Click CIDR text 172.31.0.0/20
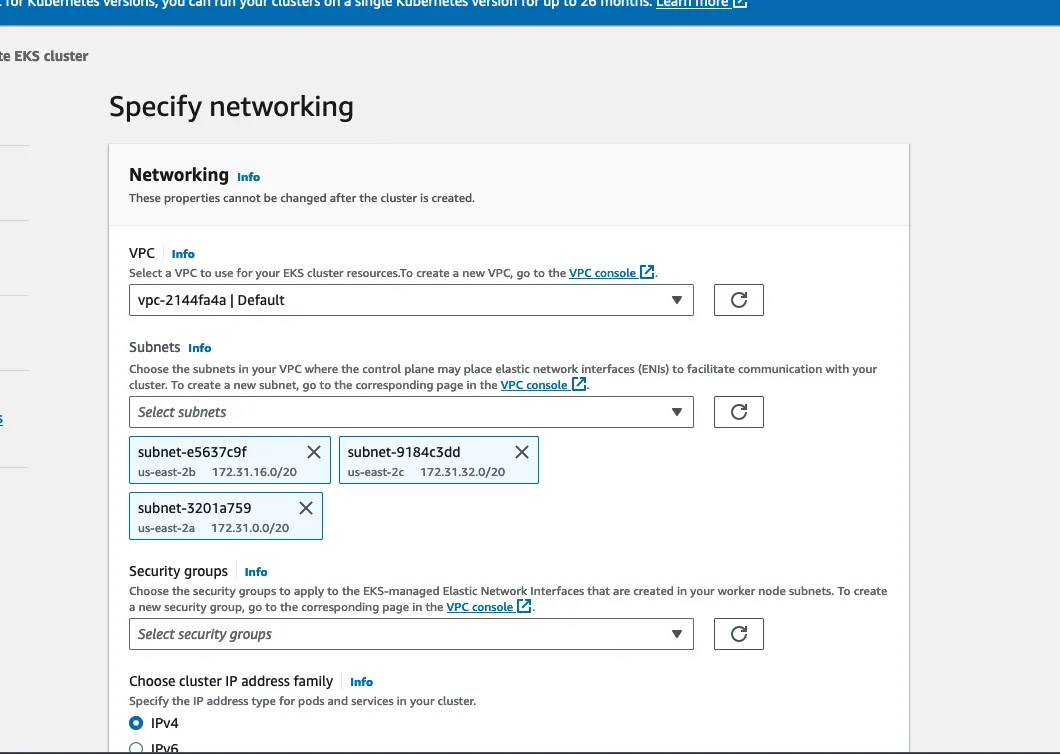The height and width of the screenshot is (754, 1060). pos(250,528)
